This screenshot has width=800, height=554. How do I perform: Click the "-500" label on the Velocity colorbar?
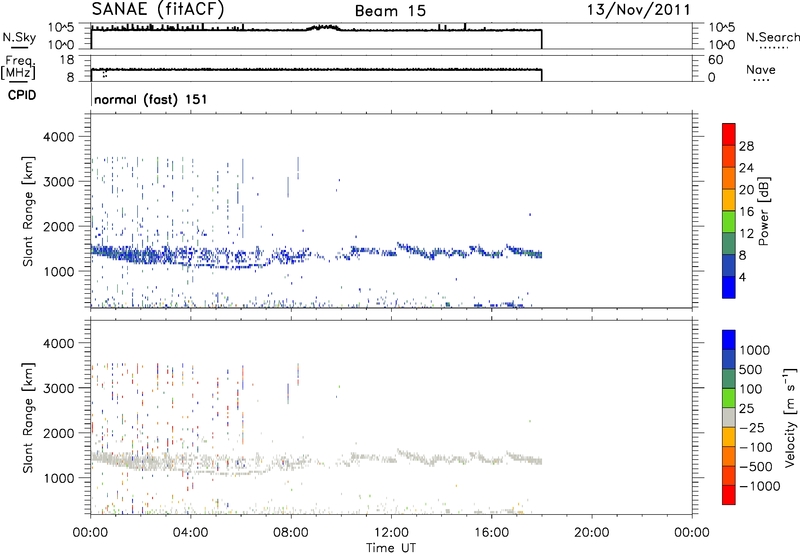[756, 466]
